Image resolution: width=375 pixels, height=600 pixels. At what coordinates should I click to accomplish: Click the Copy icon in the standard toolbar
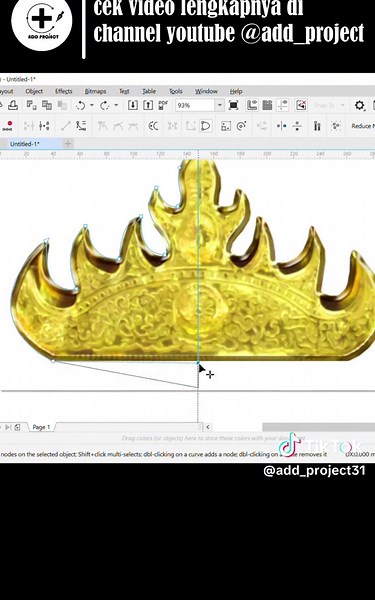pos(47,105)
